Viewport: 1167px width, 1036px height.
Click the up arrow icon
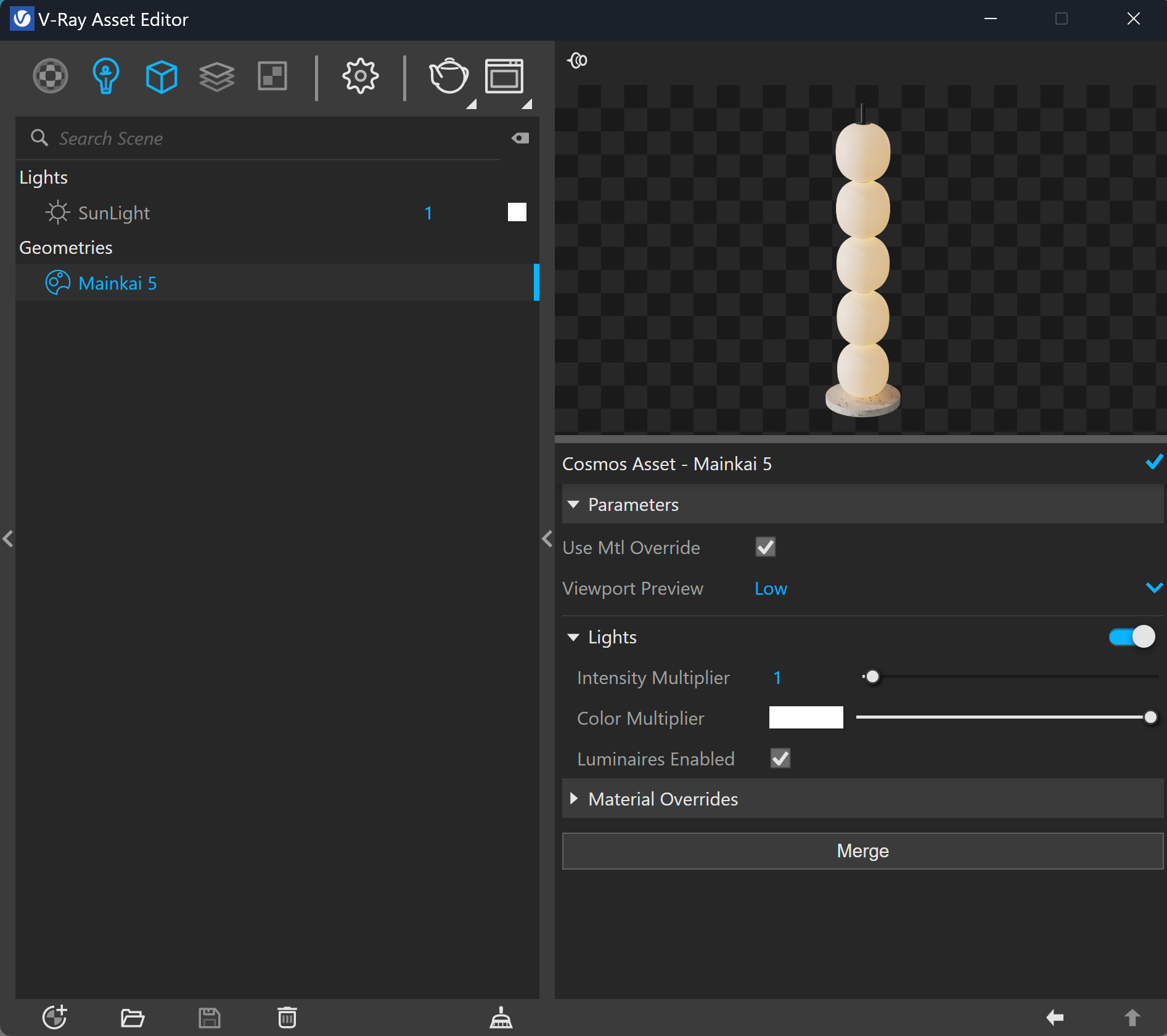click(x=1132, y=1018)
